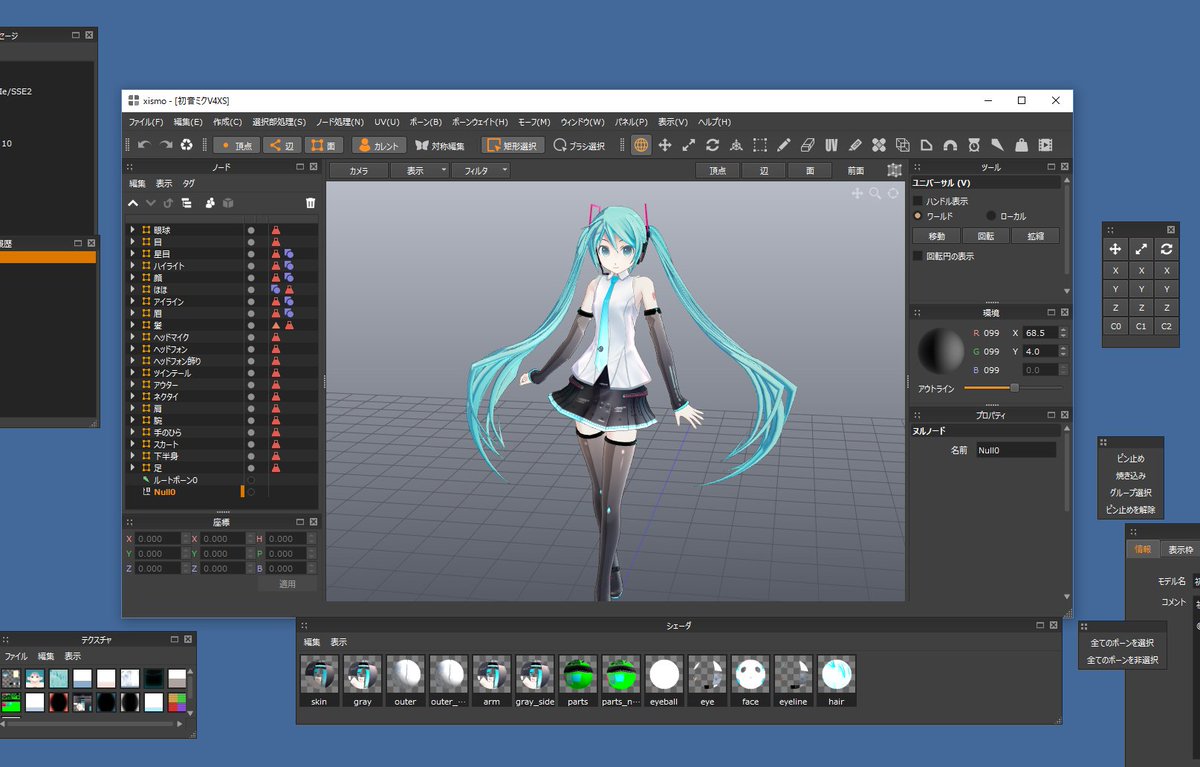This screenshot has width=1200, height=767.
Task: Click the redo arrow in main toolbar
Action: coord(165,145)
